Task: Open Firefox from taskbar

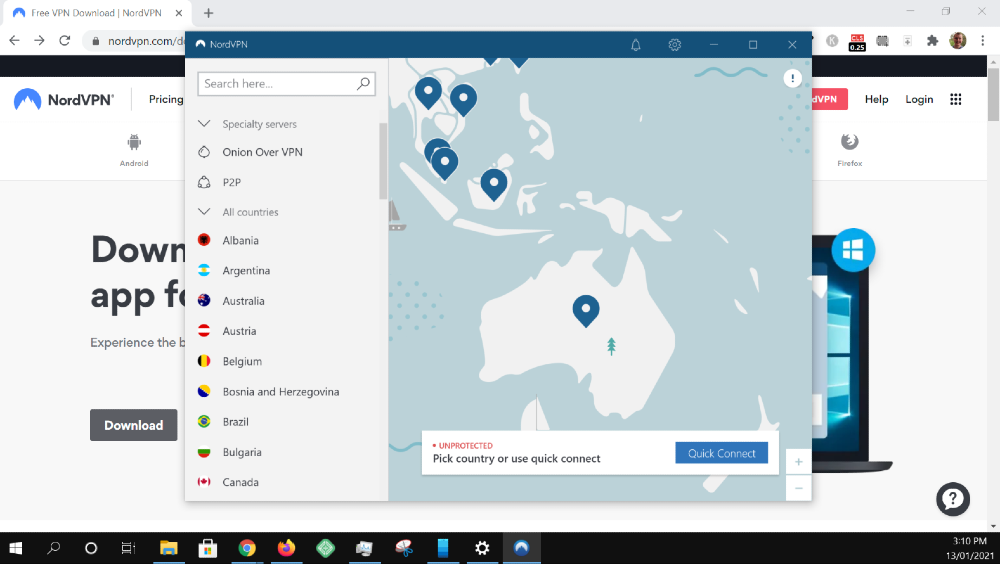Action: (x=286, y=547)
